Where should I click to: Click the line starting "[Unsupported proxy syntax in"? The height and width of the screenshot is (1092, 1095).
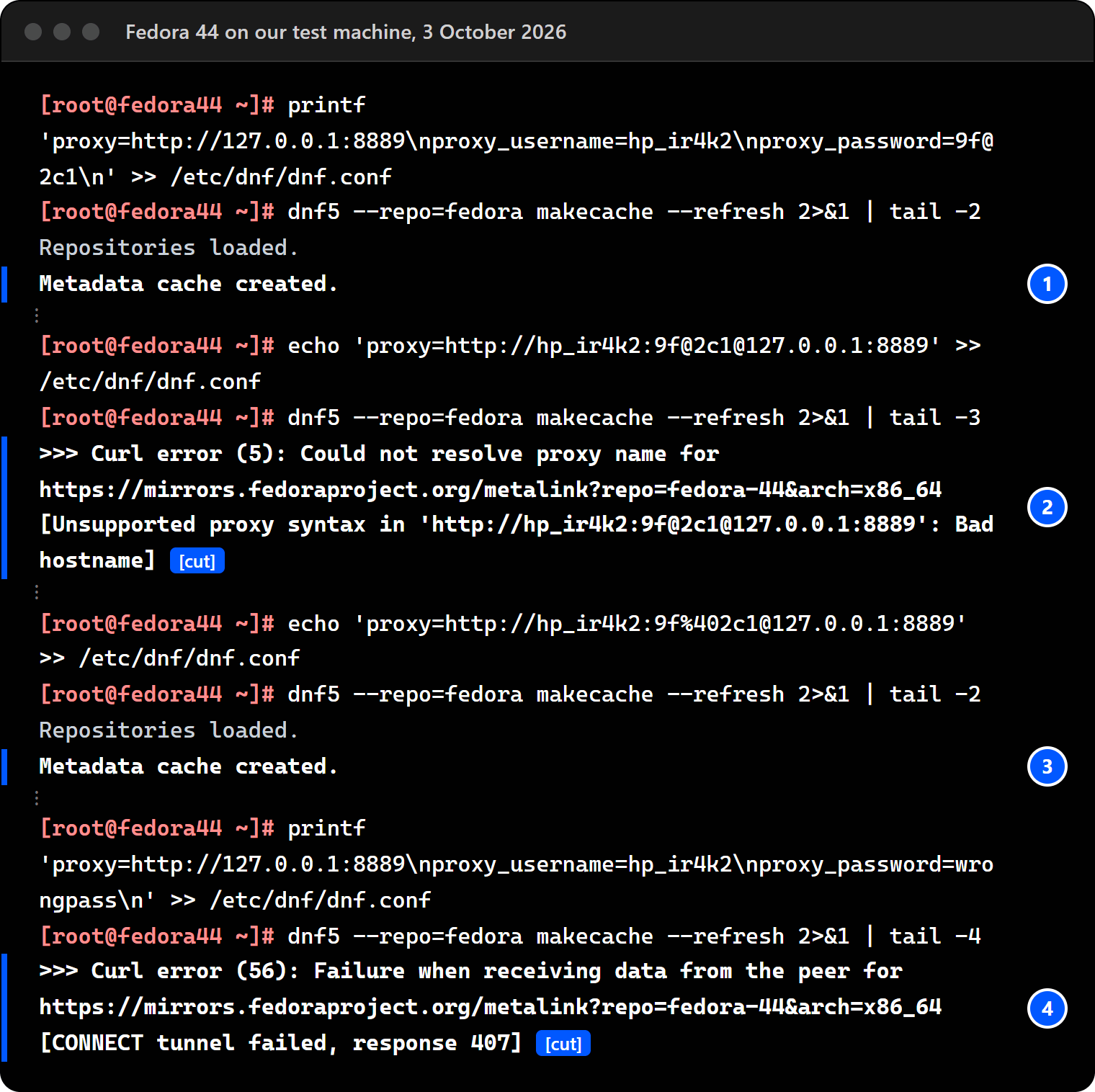tap(517, 524)
